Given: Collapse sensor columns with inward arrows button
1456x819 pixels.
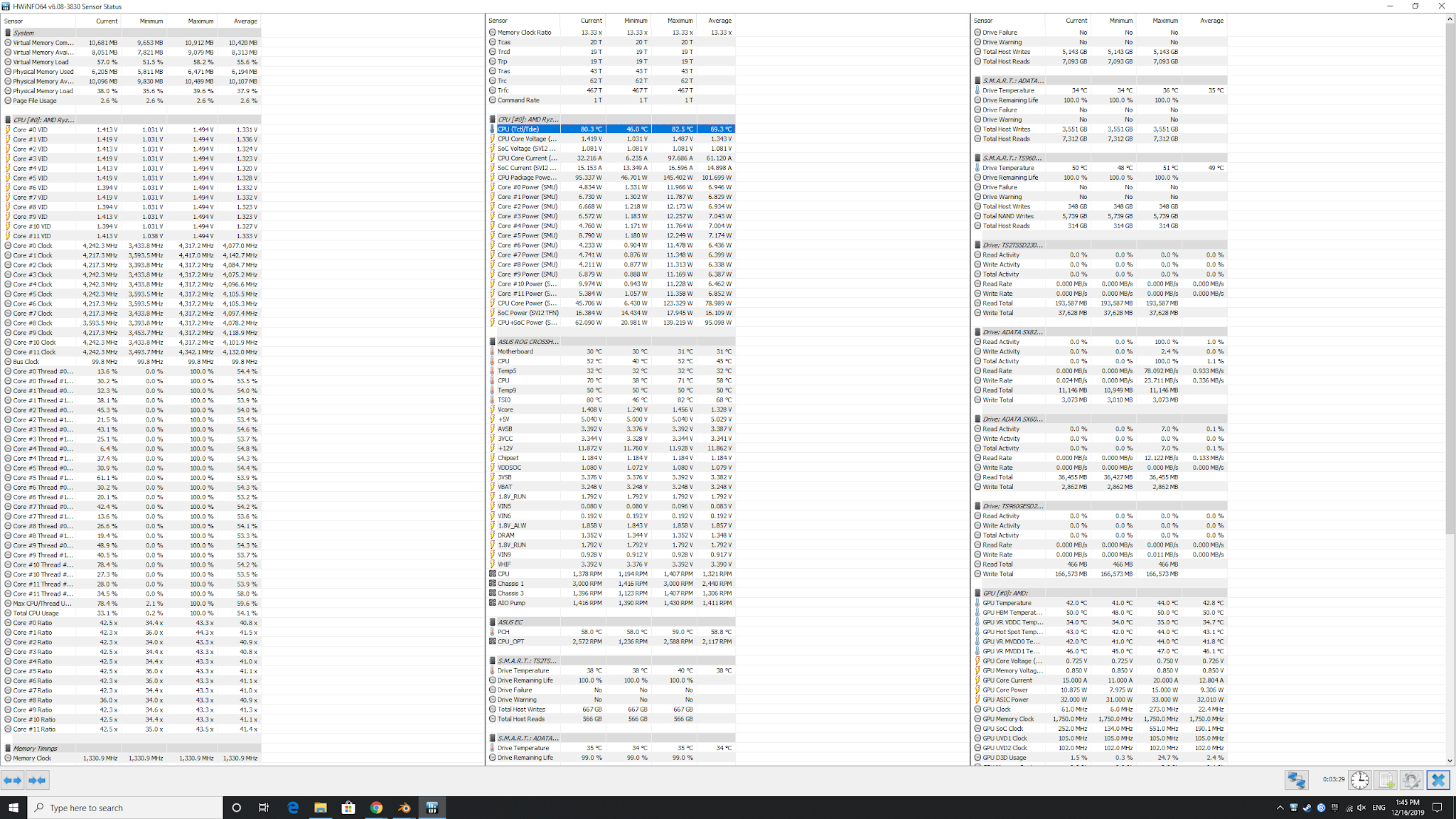Looking at the screenshot, I should [37, 780].
